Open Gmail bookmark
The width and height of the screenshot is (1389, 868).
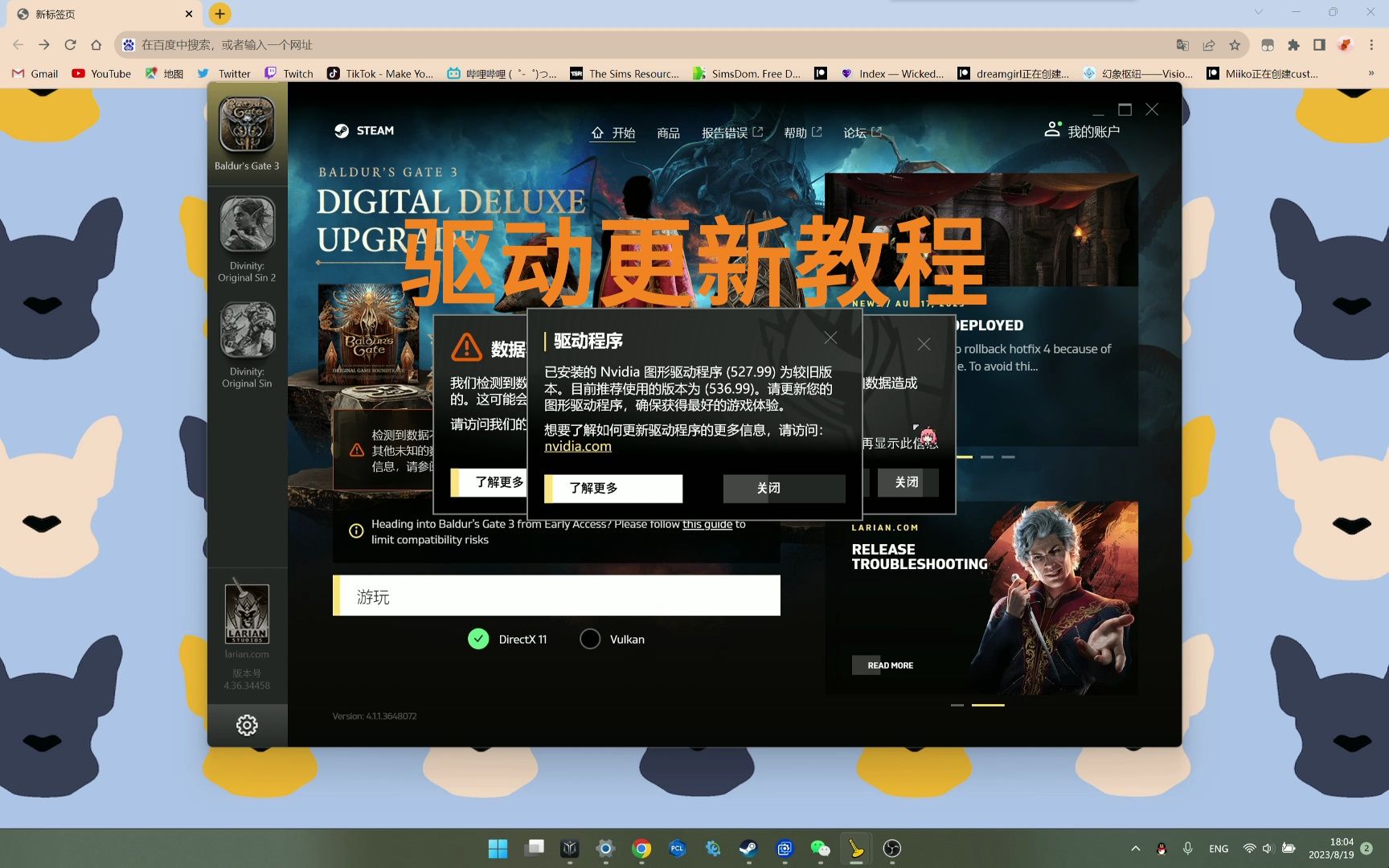click(x=35, y=74)
